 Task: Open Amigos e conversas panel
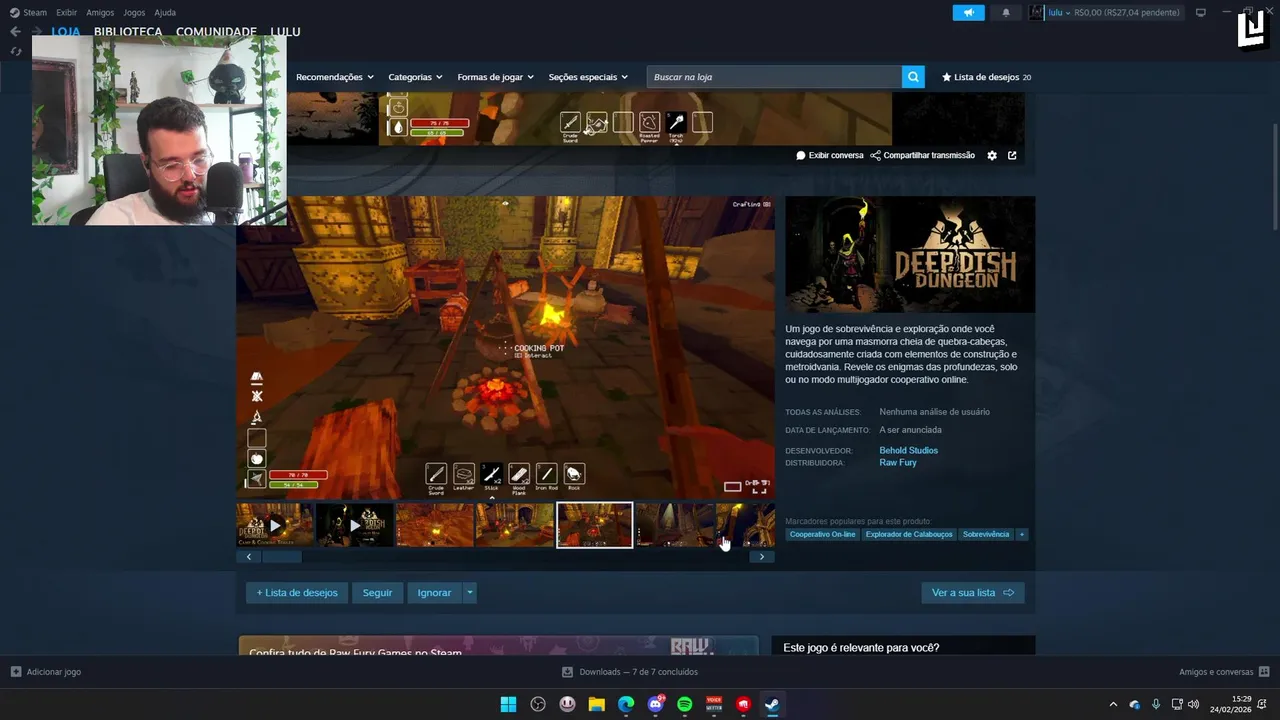click(x=1224, y=672)
